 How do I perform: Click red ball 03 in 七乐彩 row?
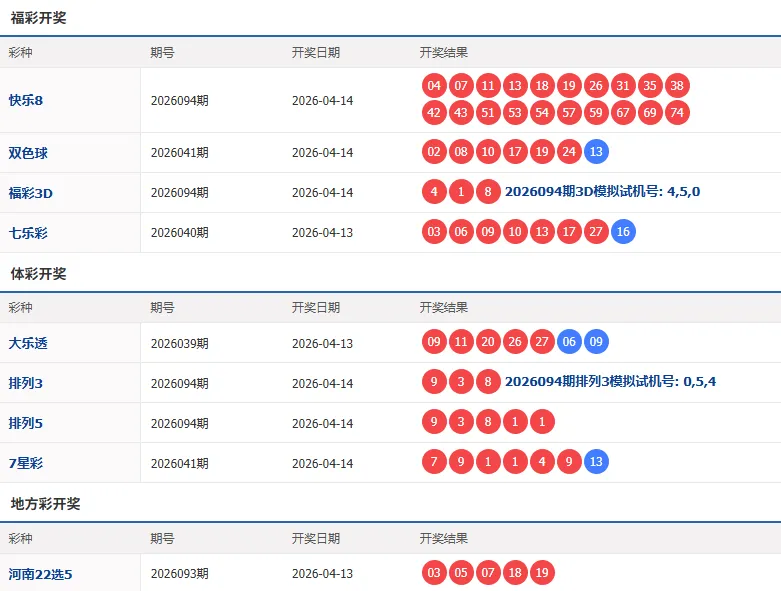click(x=434, y=232)
